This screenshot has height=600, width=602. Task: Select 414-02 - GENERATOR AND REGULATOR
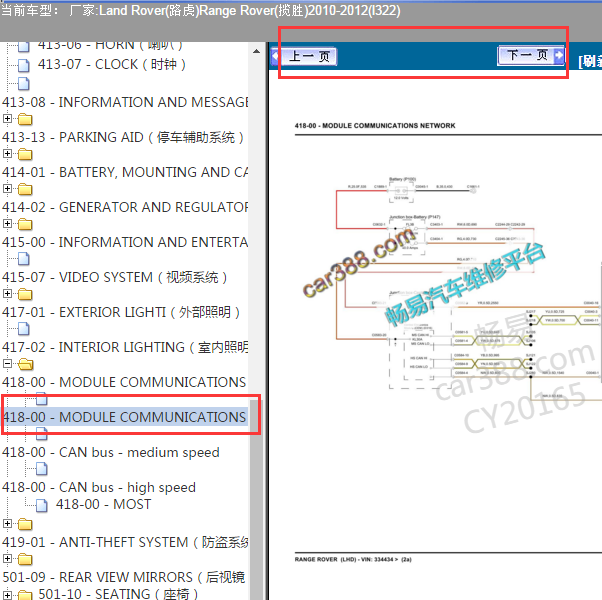click(x=125, y=207)
